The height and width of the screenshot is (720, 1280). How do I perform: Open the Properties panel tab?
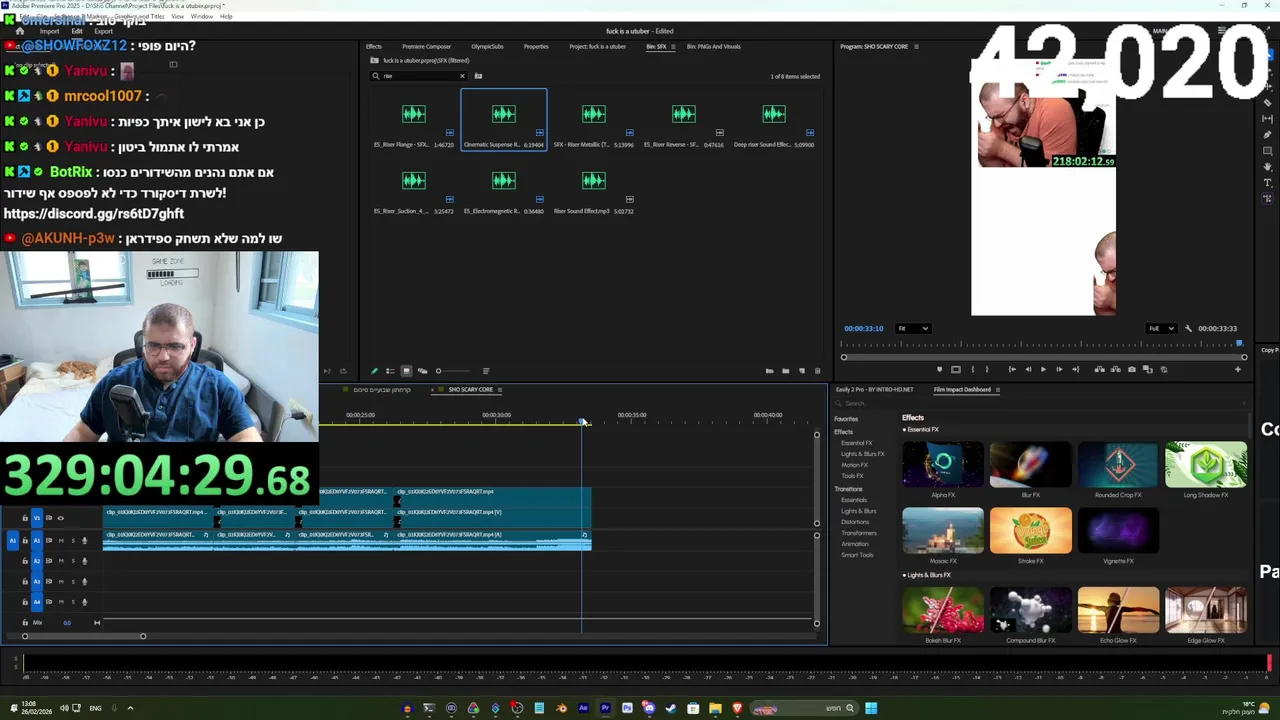(536, 46)
